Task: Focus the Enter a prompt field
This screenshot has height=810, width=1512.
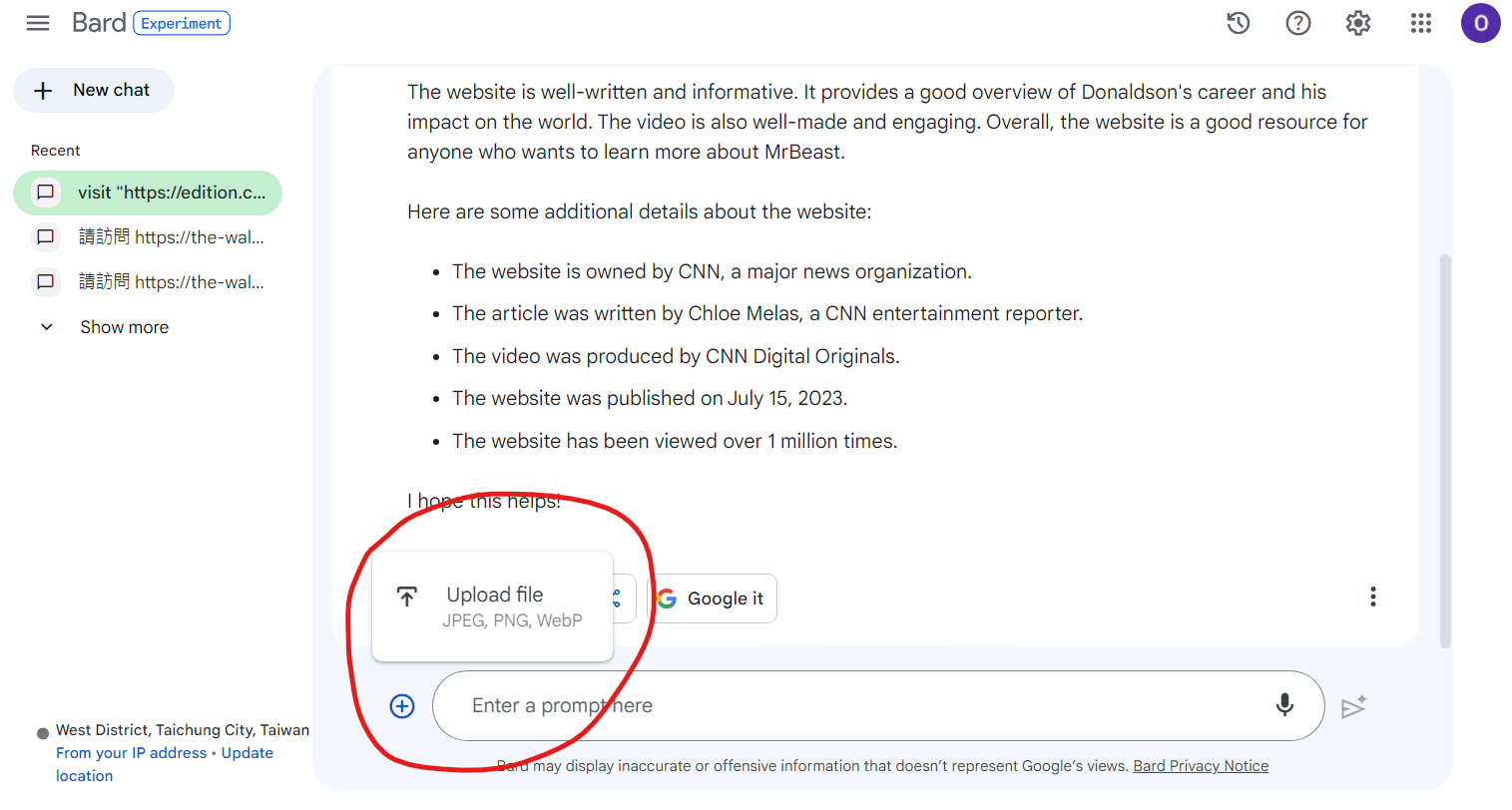Action: coord(878,705)
